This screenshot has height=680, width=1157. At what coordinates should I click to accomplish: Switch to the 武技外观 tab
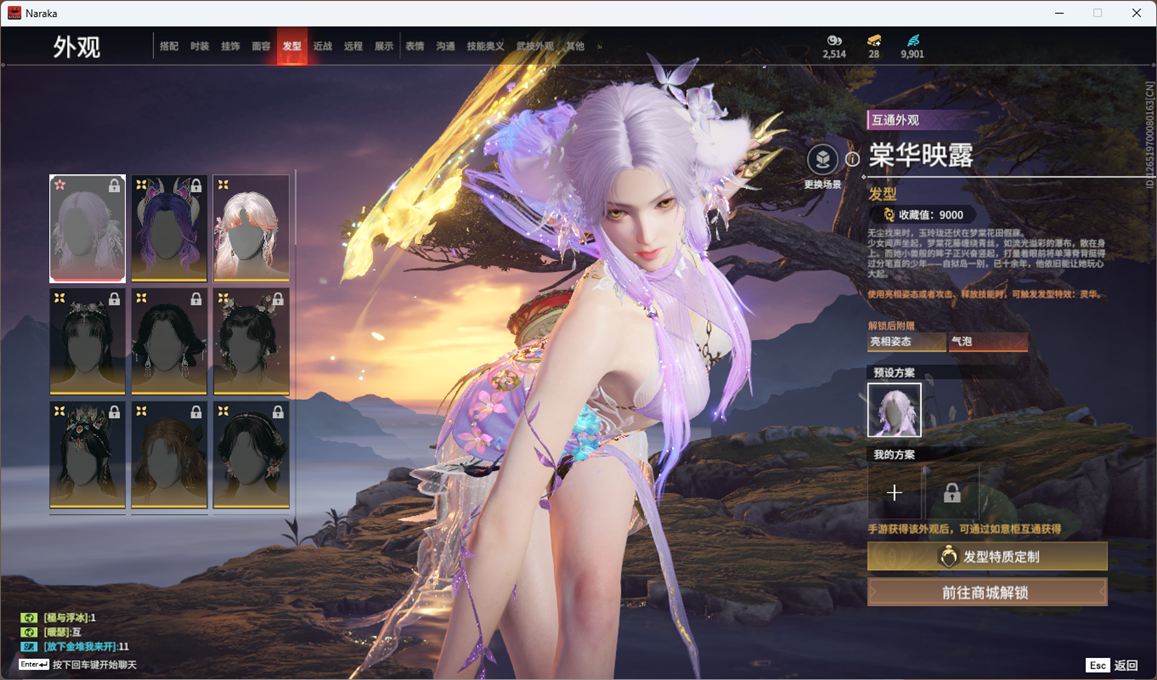coord(535,46)
